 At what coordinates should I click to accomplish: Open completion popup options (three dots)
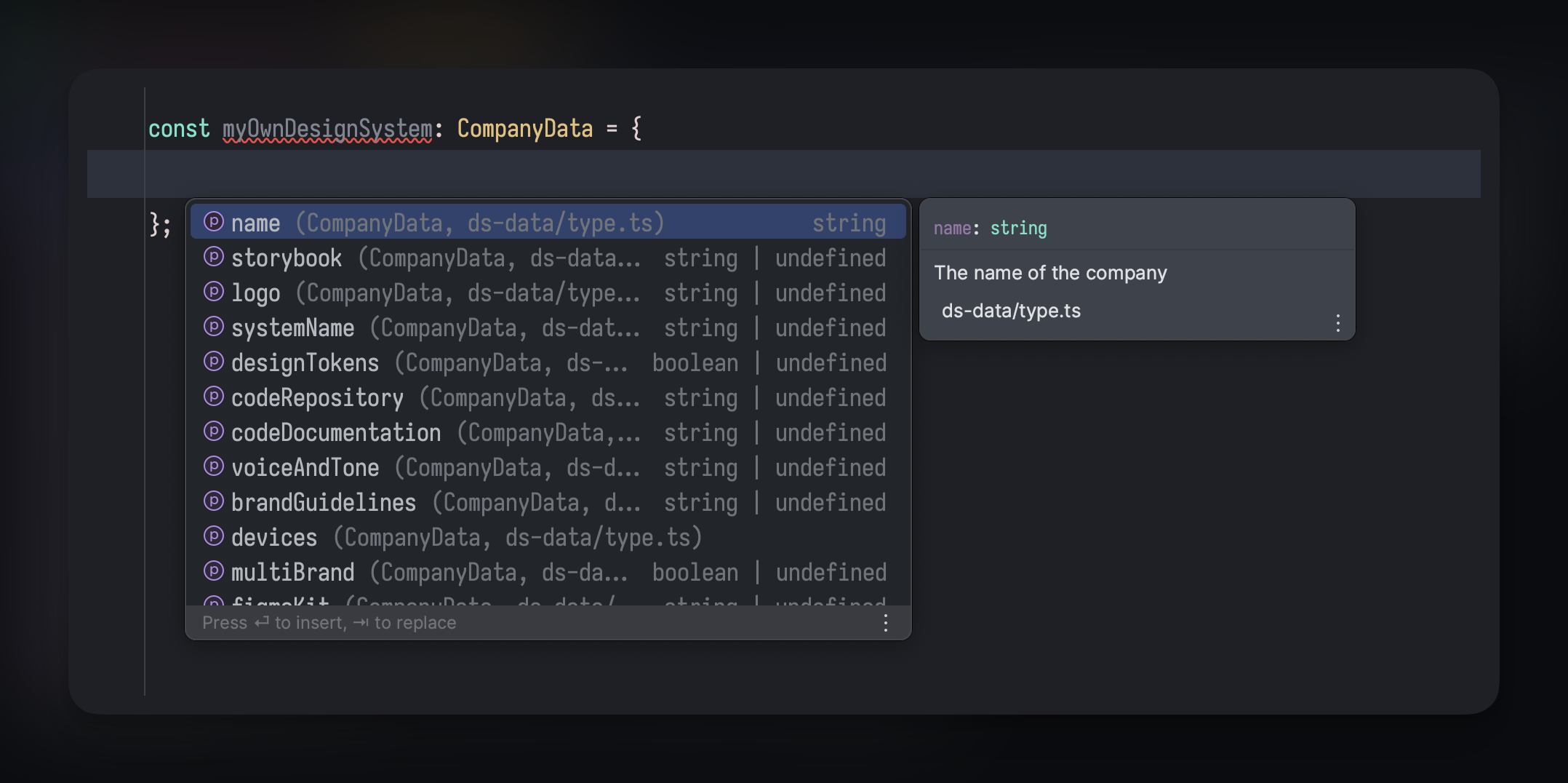[885, 623]
